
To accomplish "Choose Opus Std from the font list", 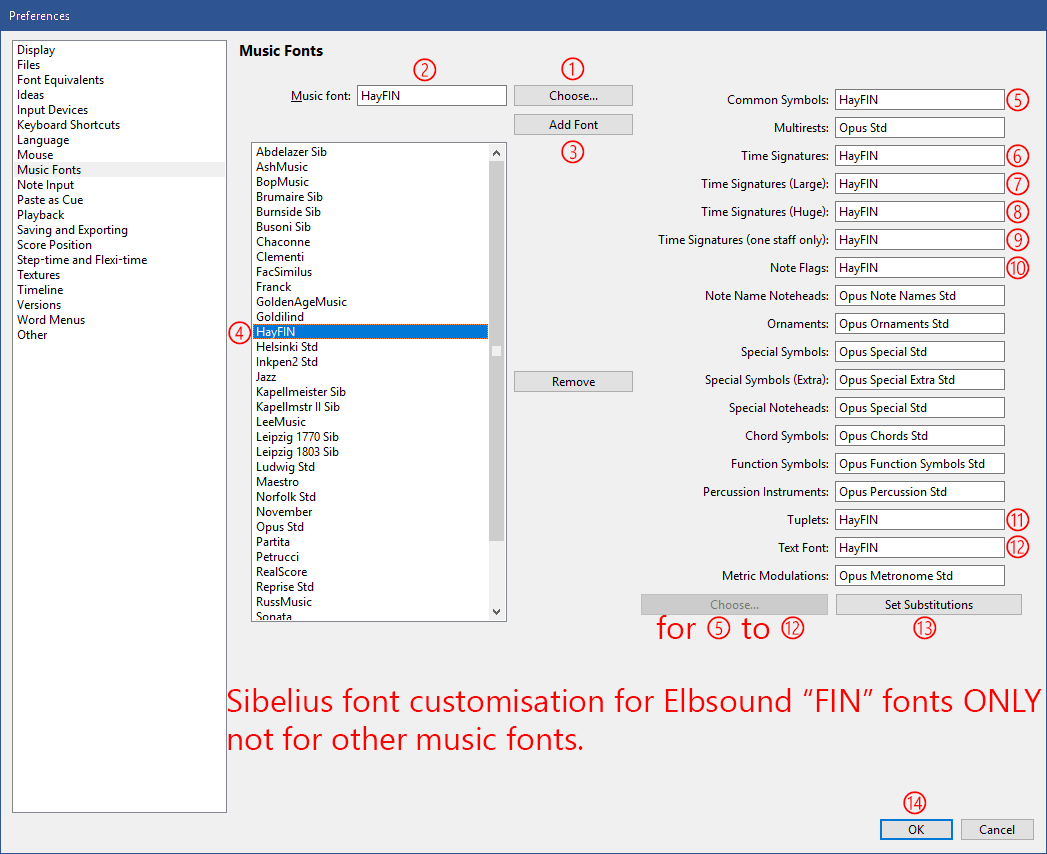I will click(280, 527).
